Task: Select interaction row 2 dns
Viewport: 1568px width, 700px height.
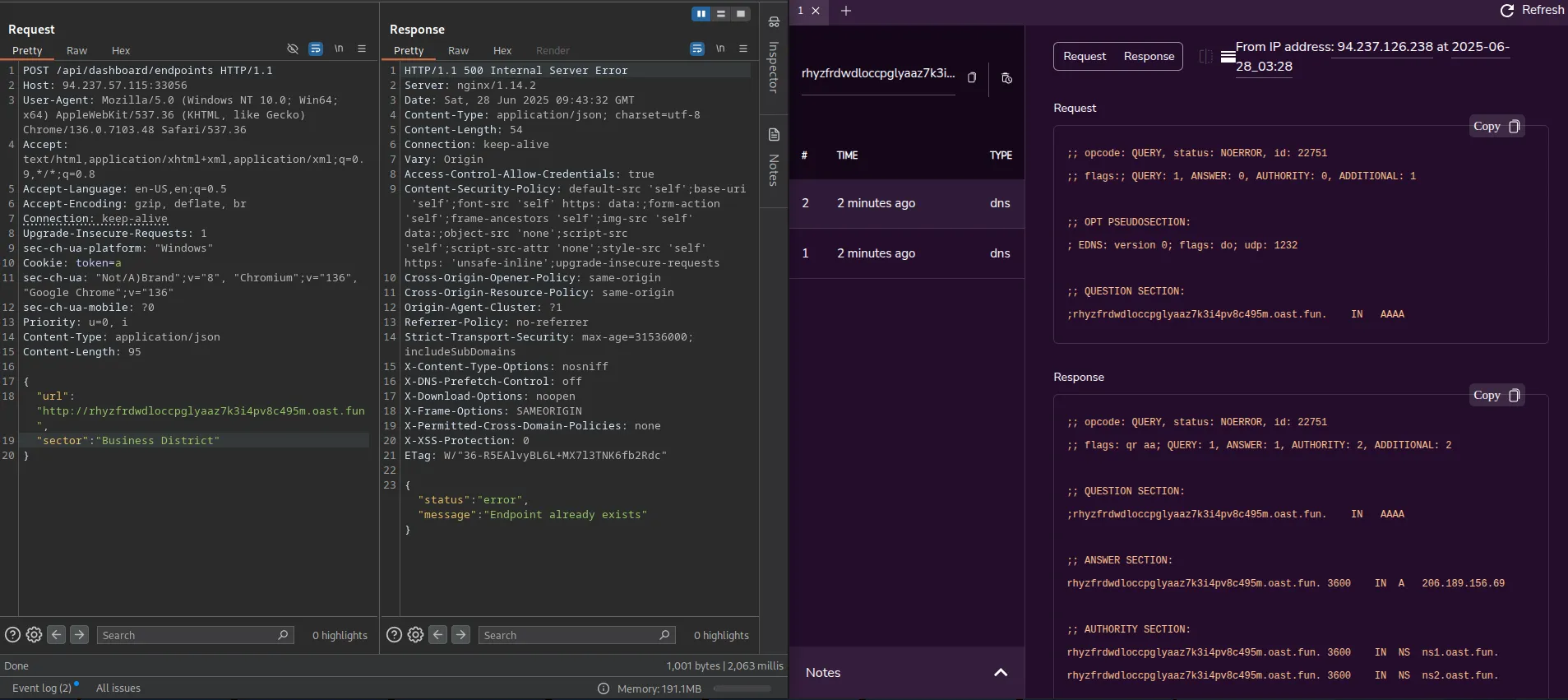Action: 907,203
